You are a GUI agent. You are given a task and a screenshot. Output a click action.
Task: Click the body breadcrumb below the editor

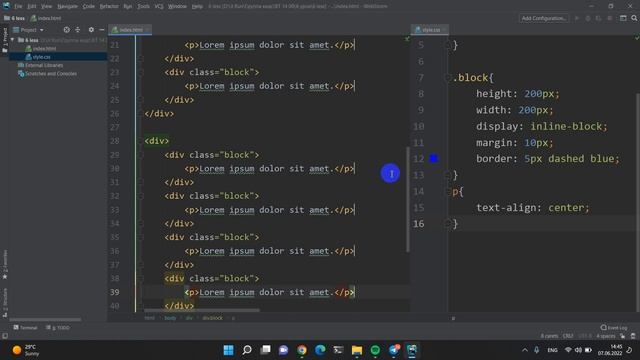pos(170,318)
